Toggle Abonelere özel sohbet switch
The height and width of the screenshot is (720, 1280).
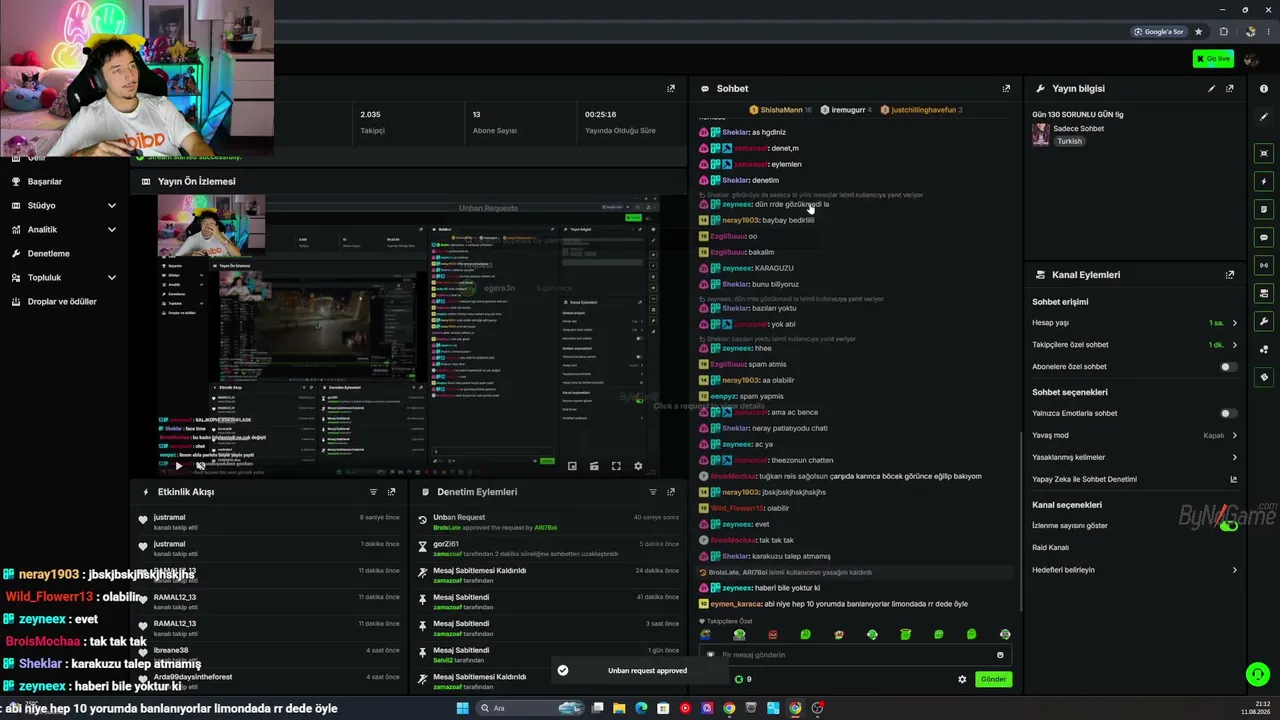coord(1228,367)
